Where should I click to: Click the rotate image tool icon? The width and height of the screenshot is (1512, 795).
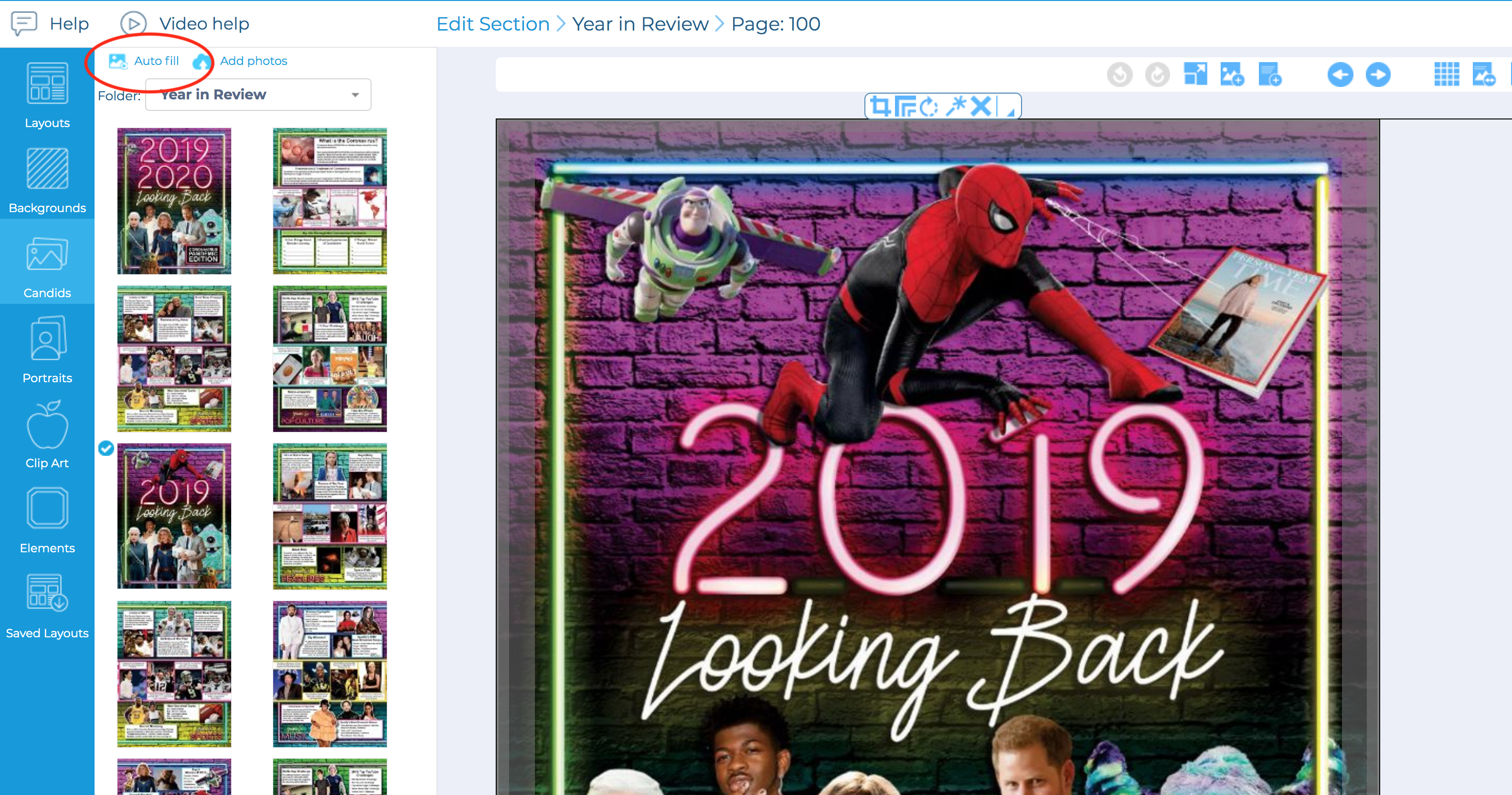click(928, 107)
